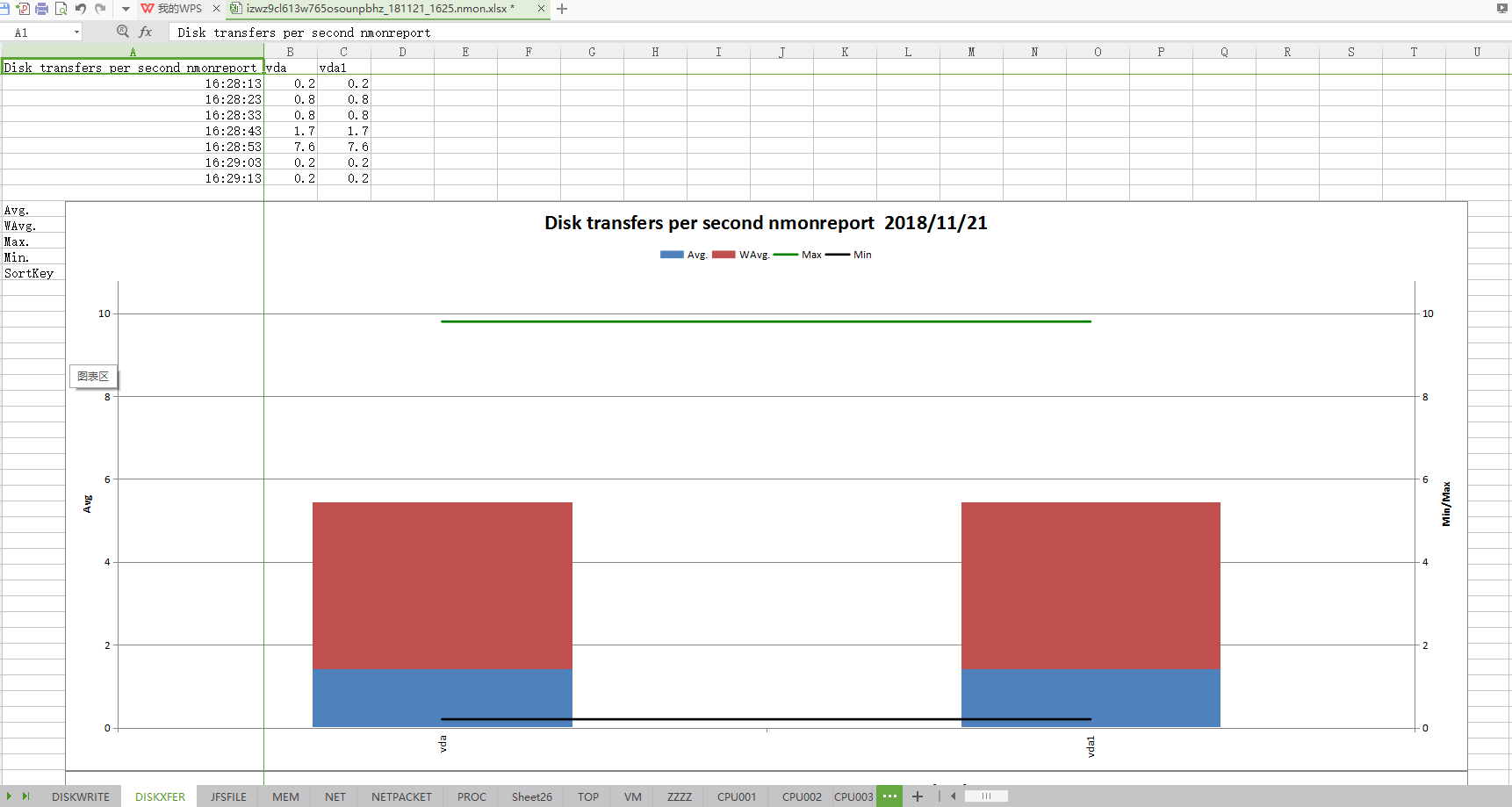Switch to the 我的WPS tab
Screen dimensions: 1512x807
(172, 9)
